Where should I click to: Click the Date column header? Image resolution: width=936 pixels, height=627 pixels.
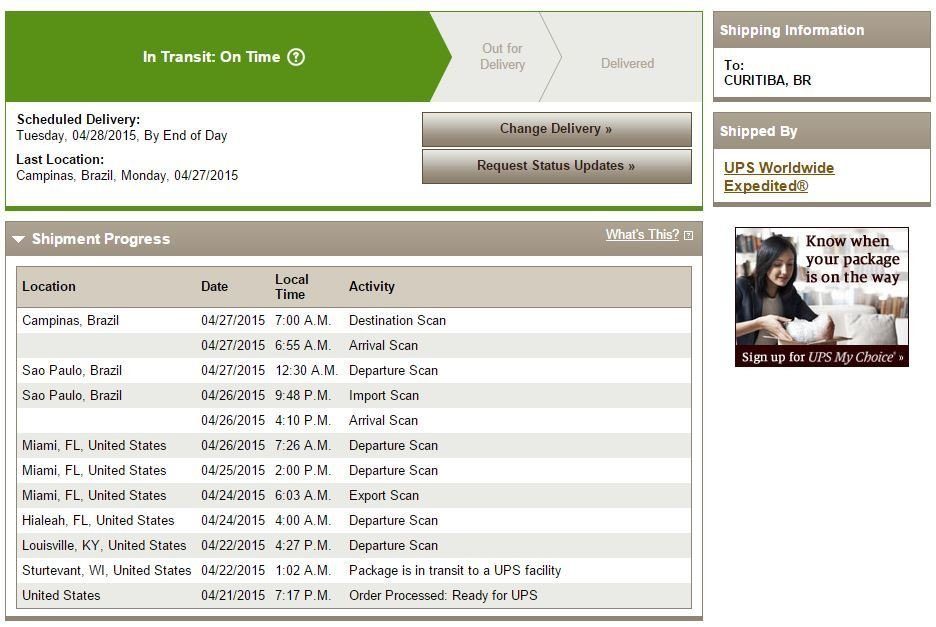click(x=214, y=287)
